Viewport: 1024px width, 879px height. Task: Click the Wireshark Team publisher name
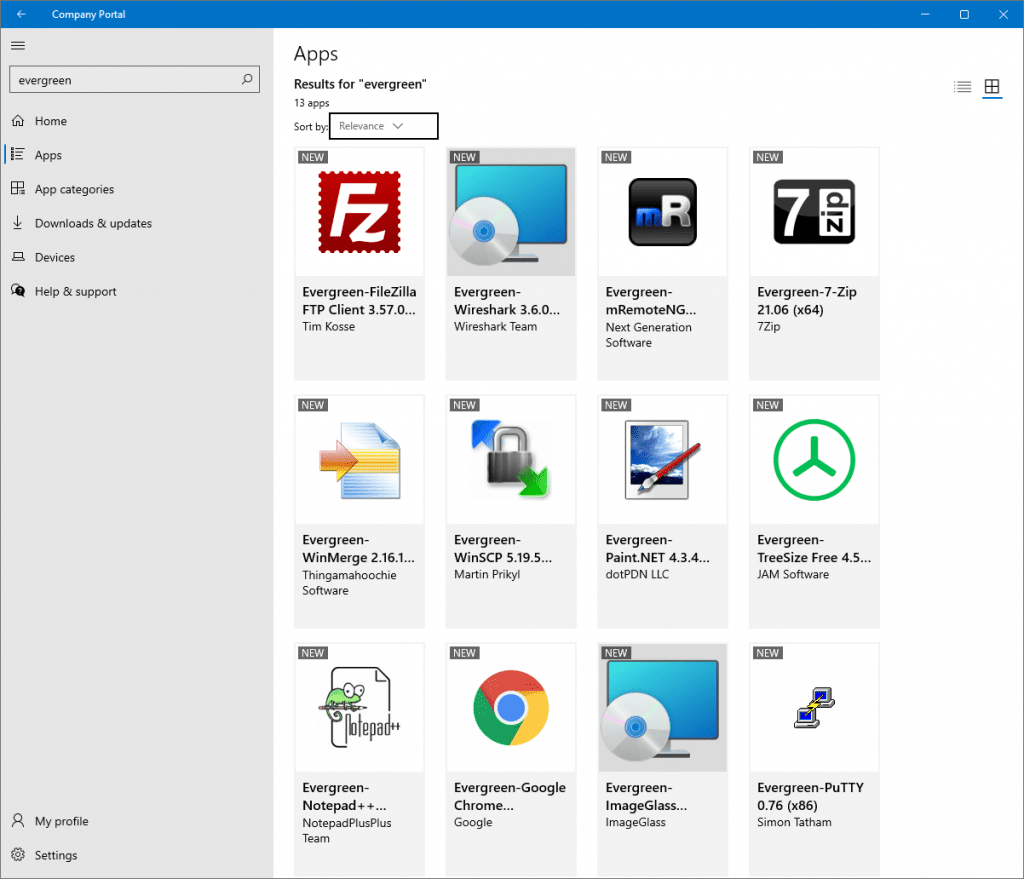[496, 327]
